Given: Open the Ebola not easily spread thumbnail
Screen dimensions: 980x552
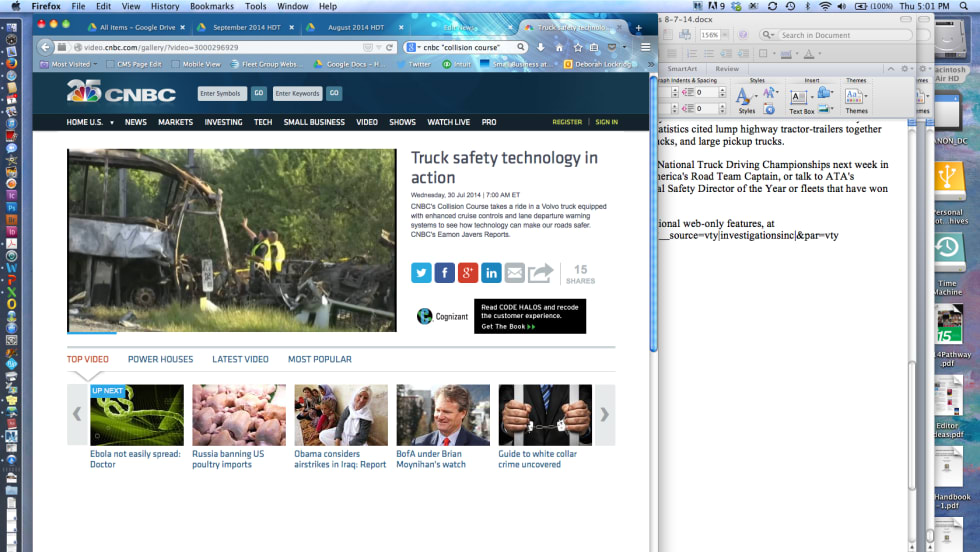Looking at the screenshot, I should (137, 415).
